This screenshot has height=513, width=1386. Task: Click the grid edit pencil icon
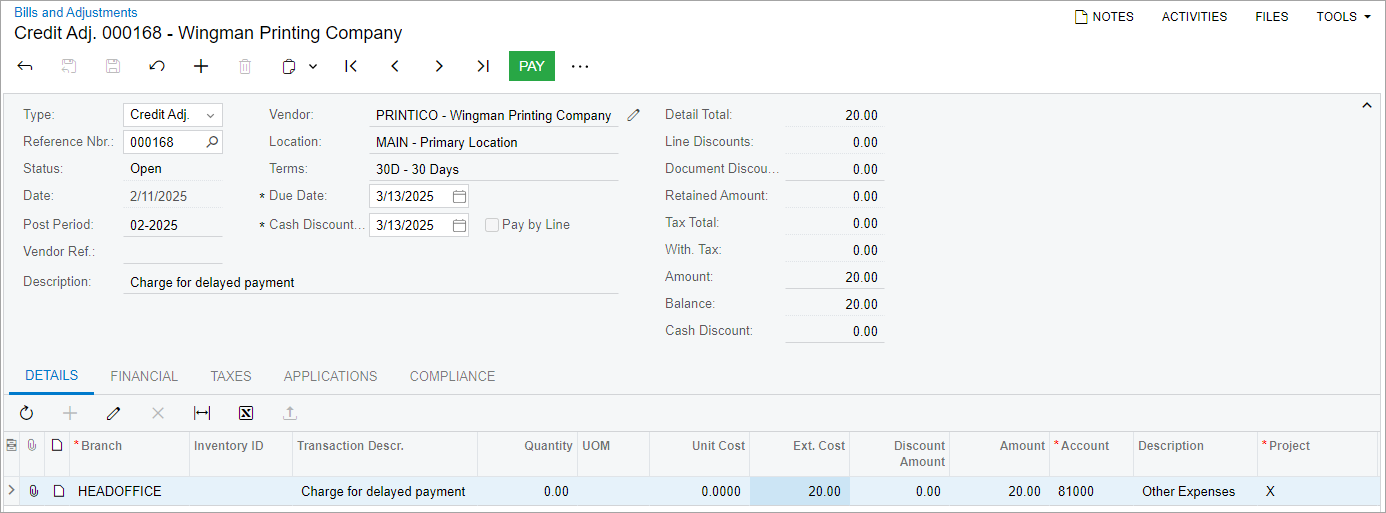tap(114, 413)
